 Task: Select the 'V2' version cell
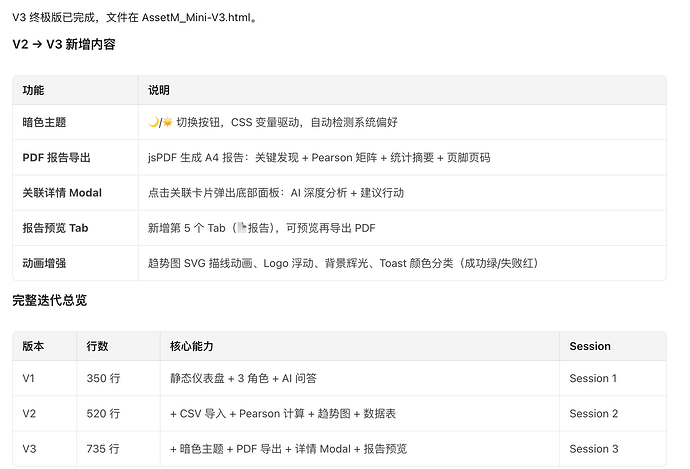click(x=44, y=414)
